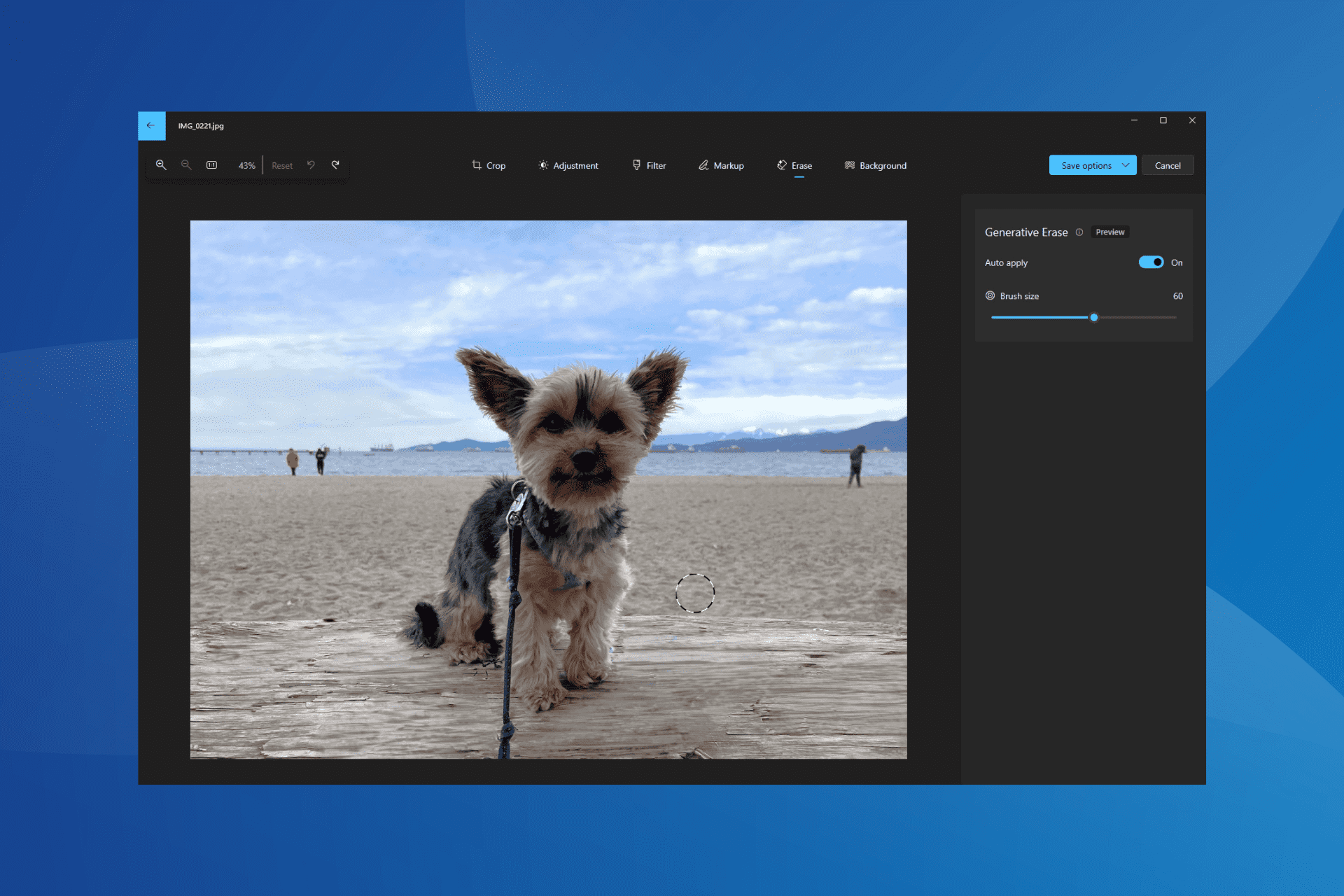Select the Adjustment tool

(x=568, y=165)
